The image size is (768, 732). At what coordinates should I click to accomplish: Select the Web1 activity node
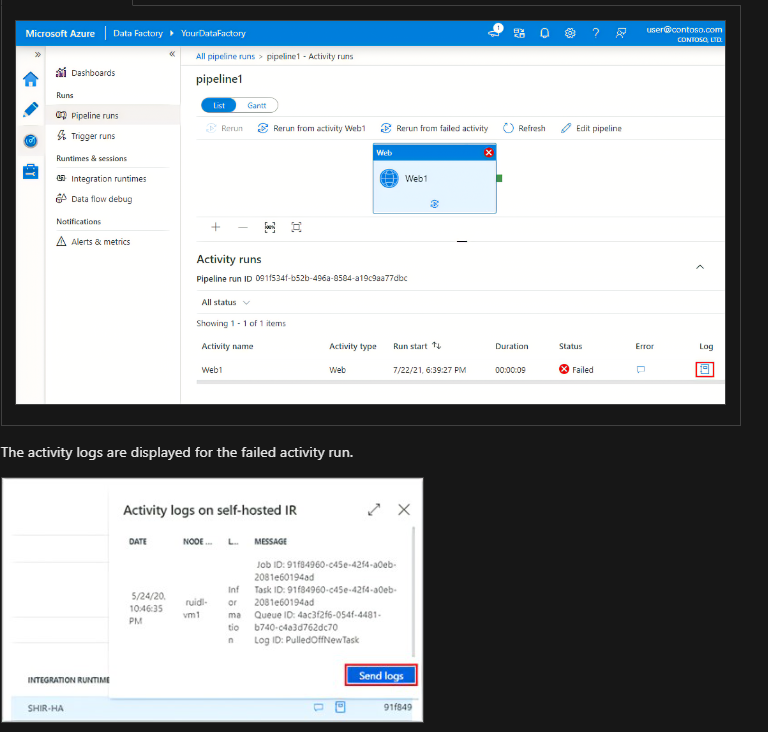click(x=434, y=178)
